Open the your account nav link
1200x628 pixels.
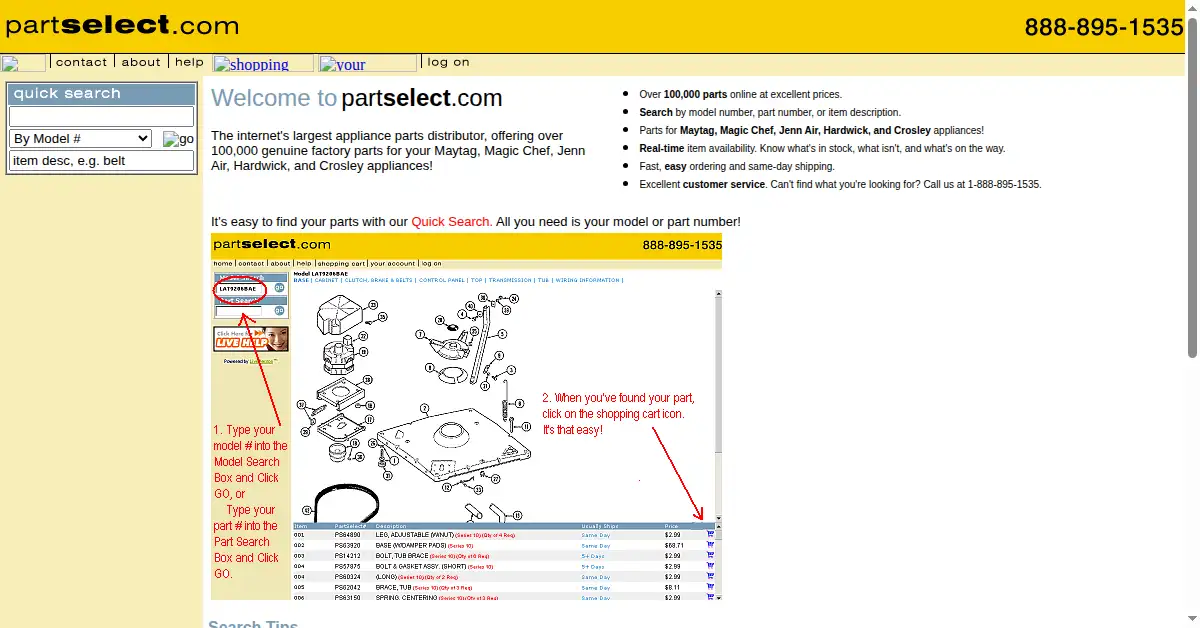pos(368,63)
